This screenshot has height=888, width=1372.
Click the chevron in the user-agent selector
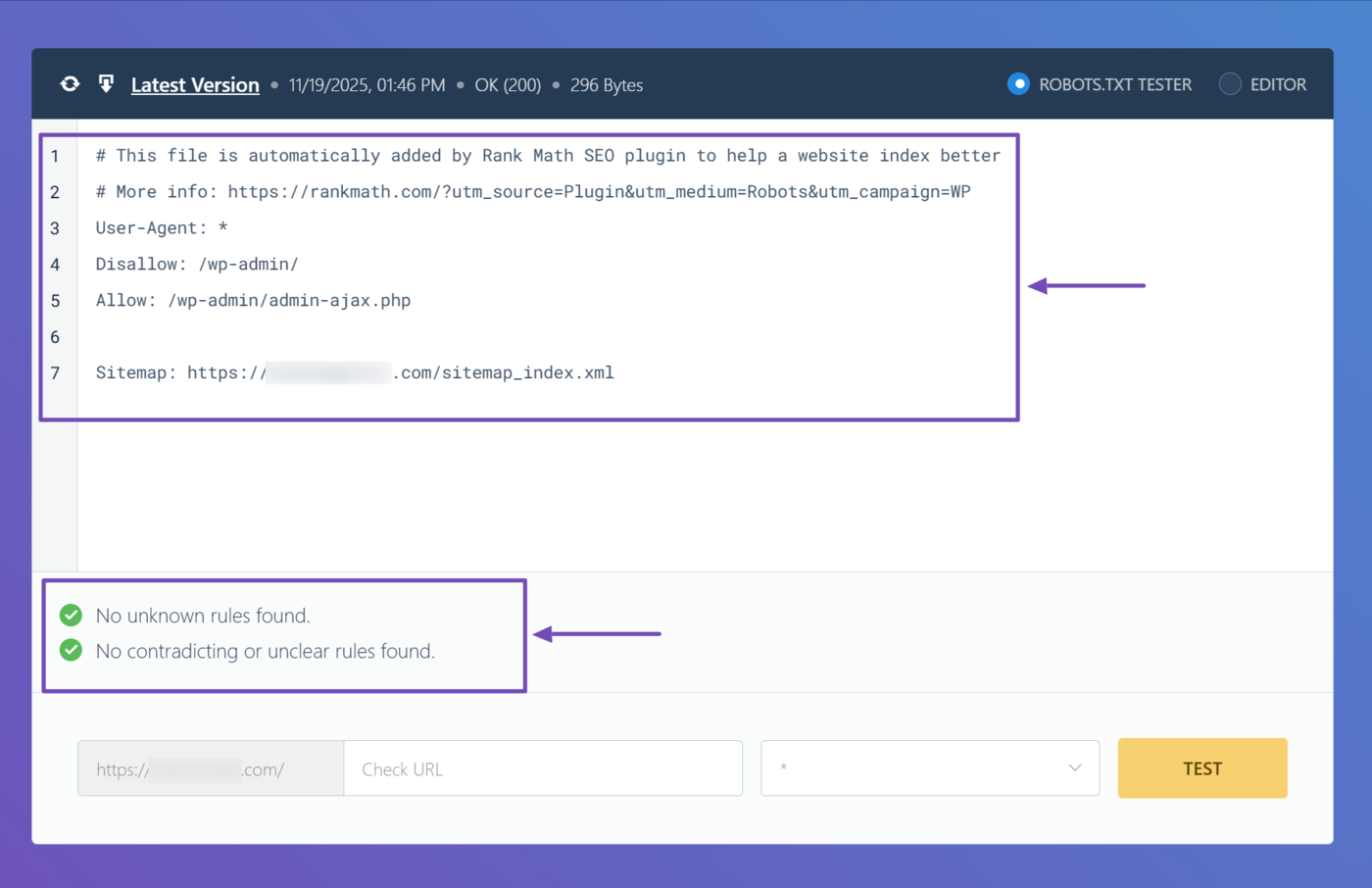click(1074, 768)
